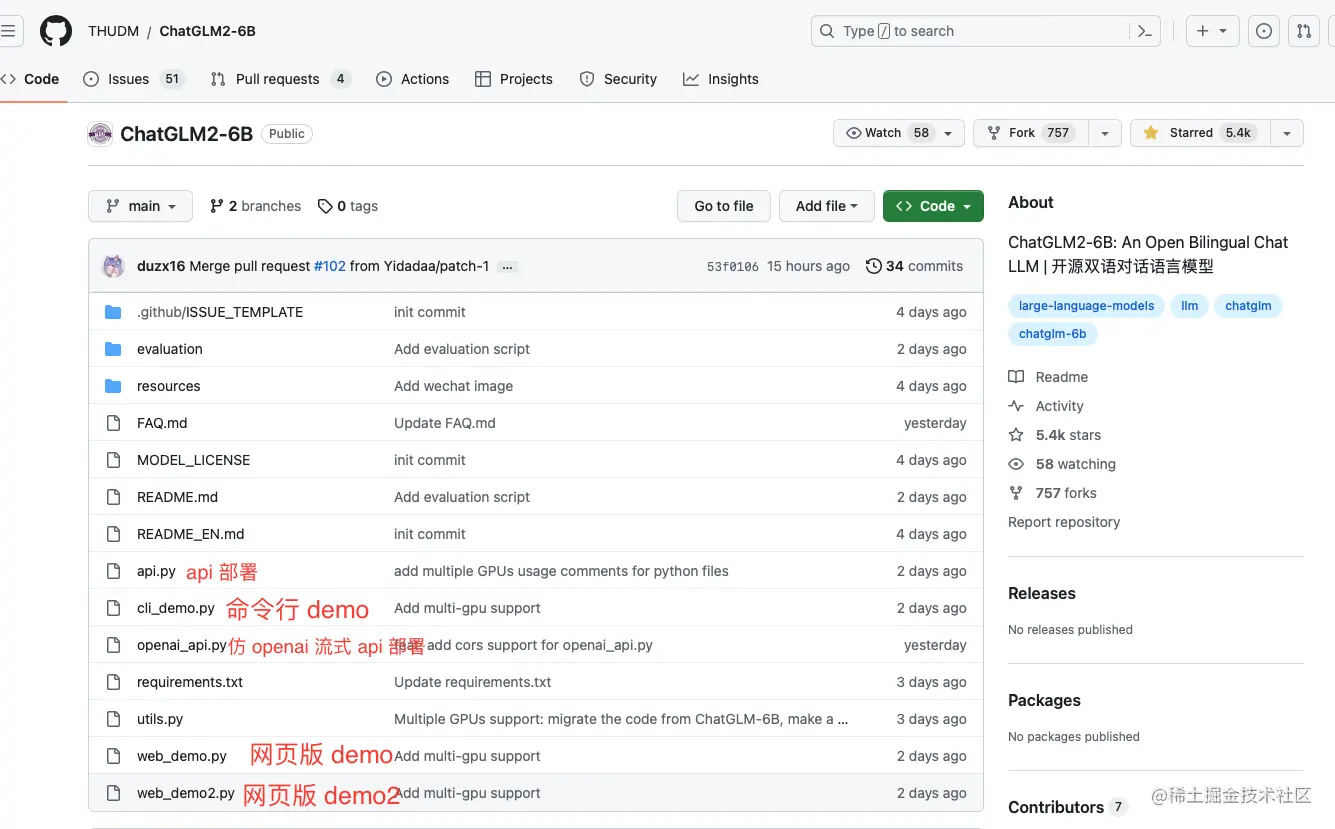Open the cli_demo.py file
Image resolution: width=1335 pixels, height=829 pixels.
click(176, 608)
